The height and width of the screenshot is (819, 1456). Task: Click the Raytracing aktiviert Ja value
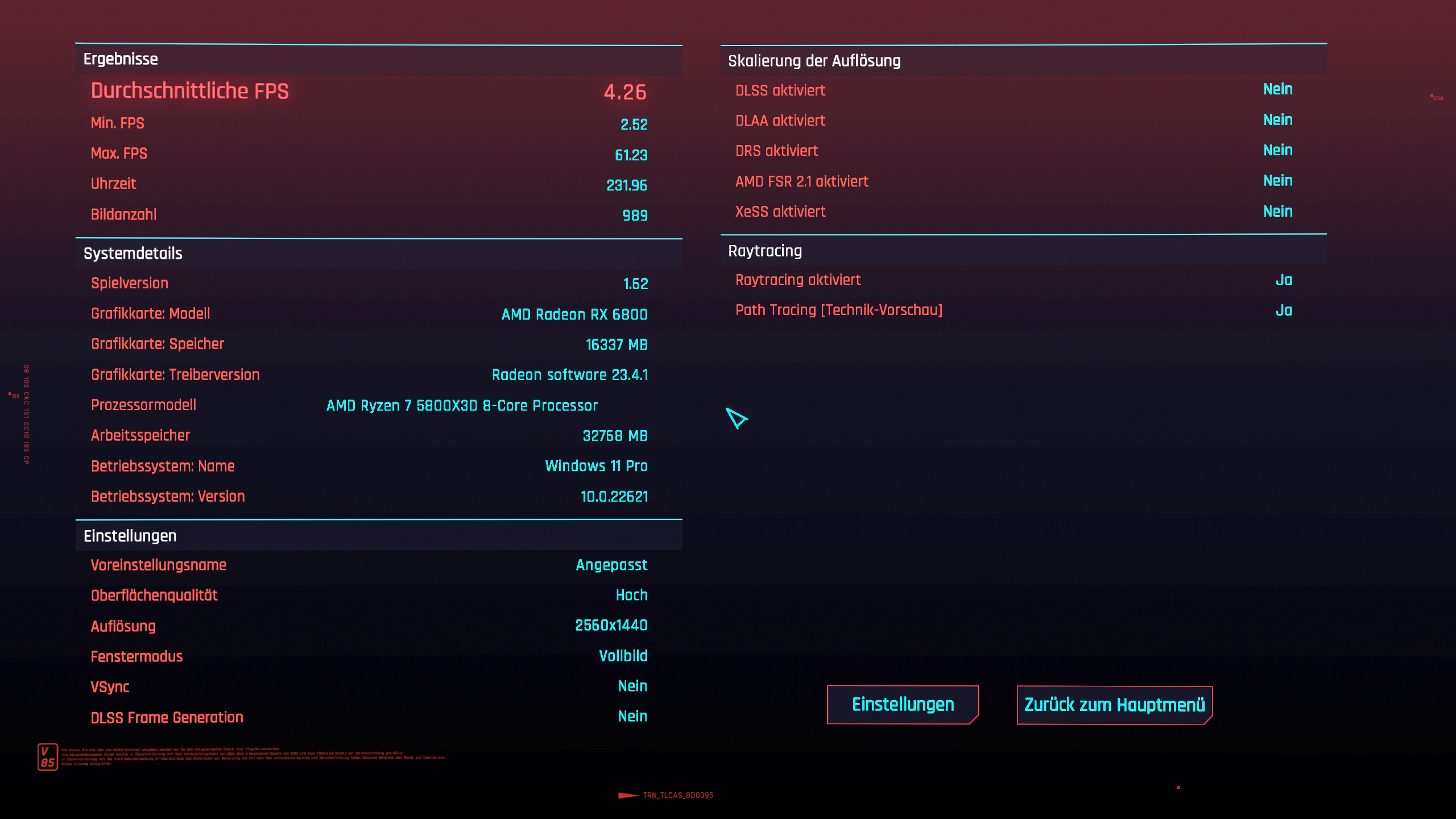1283,280
